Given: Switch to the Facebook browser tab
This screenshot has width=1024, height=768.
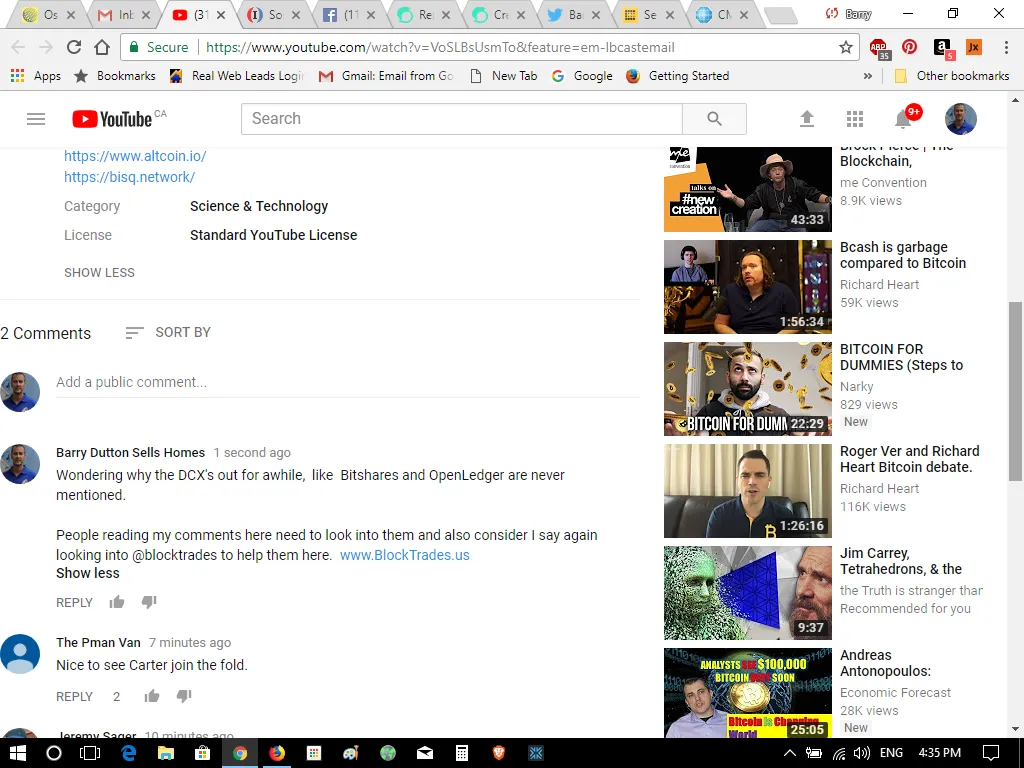Looking at the screenshot, I should coord(347,14).
